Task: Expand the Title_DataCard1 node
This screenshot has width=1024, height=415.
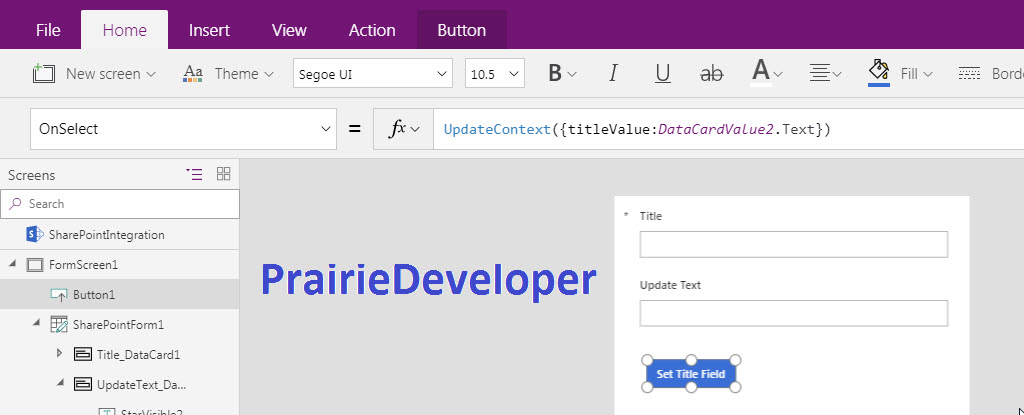Action: [x=59, y=354]
